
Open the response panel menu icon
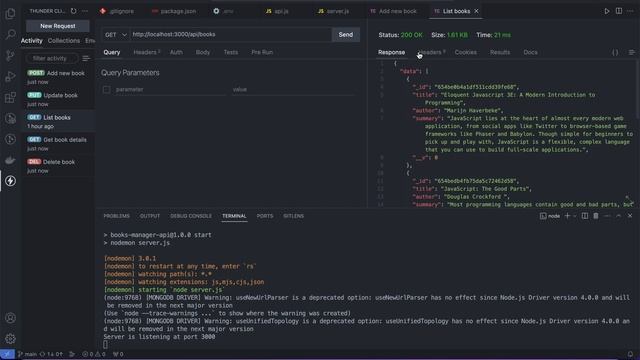tap(631, 52)
